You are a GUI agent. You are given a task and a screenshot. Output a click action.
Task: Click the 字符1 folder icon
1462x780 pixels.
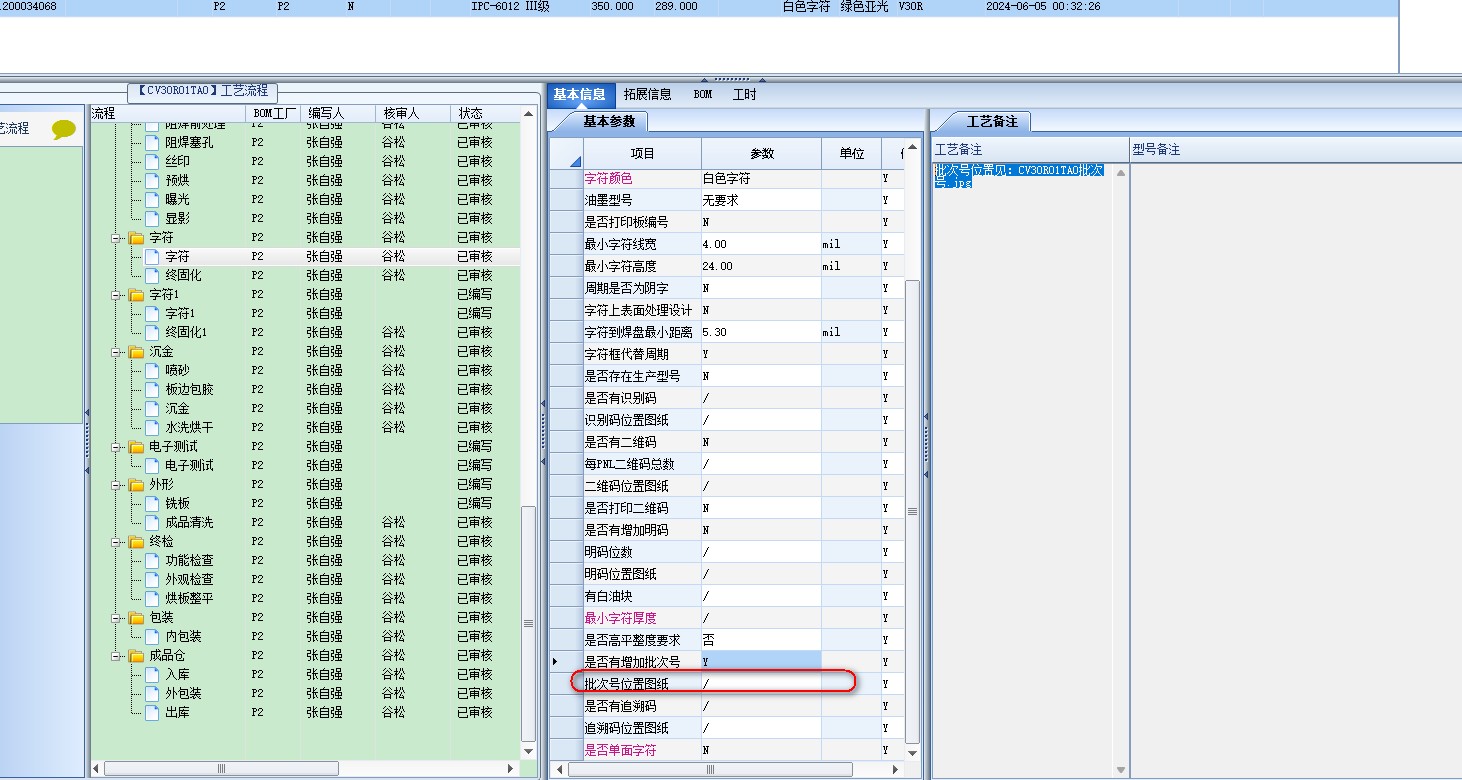click(x=136, y=295)
